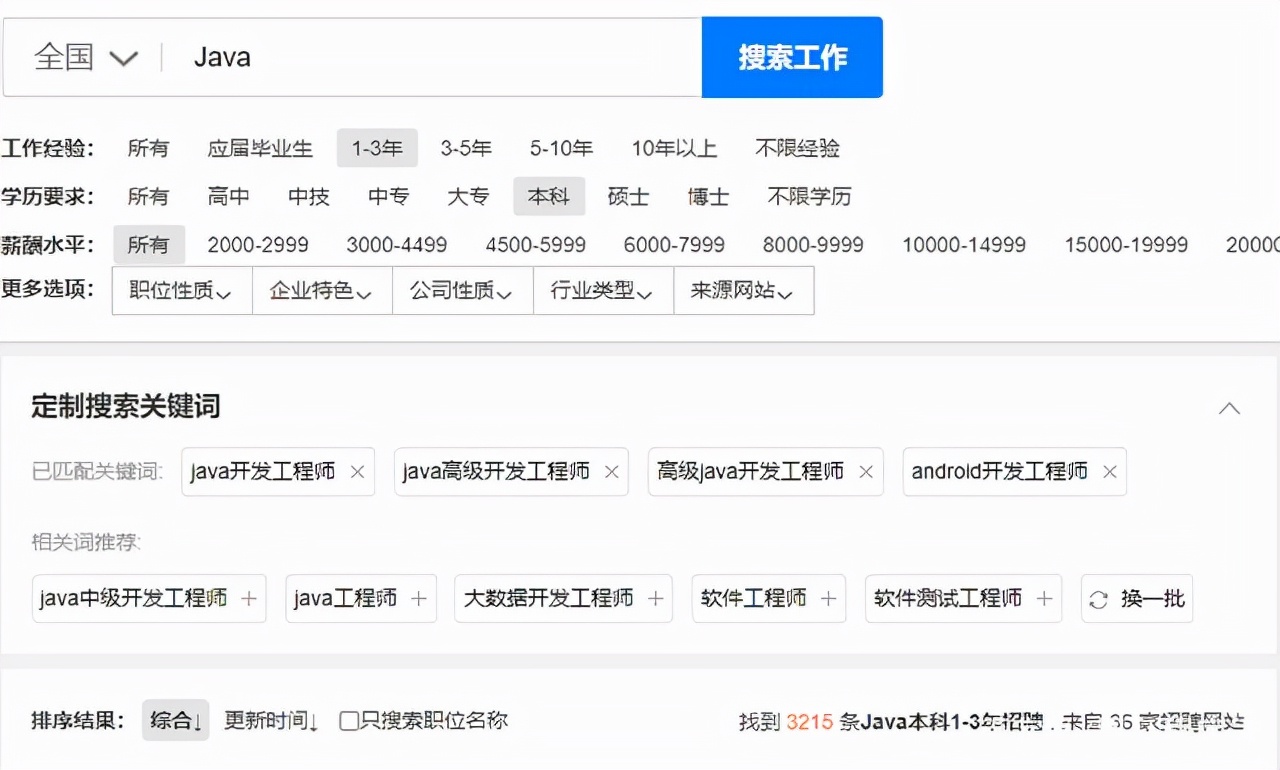This screenshot has width=1280, height=770.
Task: Sort results by 综合
Action: [x=176, y=720]
